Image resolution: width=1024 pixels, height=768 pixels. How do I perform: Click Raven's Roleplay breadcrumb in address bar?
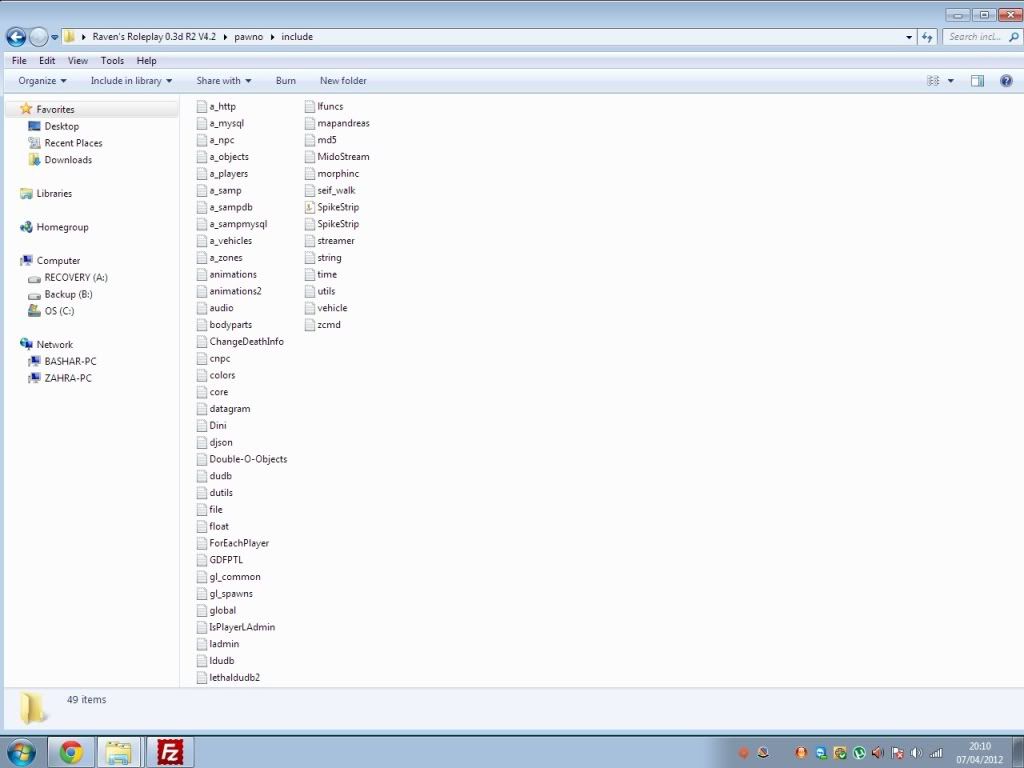(153, 37)
